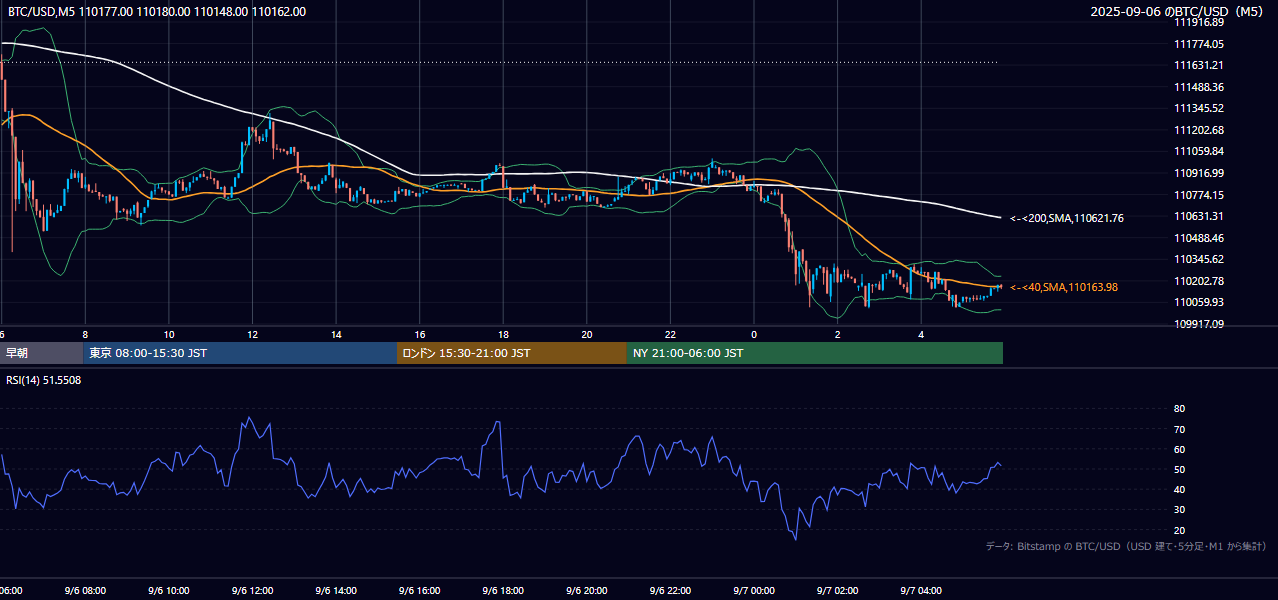Viewport: 1278px width, 600px height.
Task: Click the 200 SMA label 110621.76
Action: 1068,218
